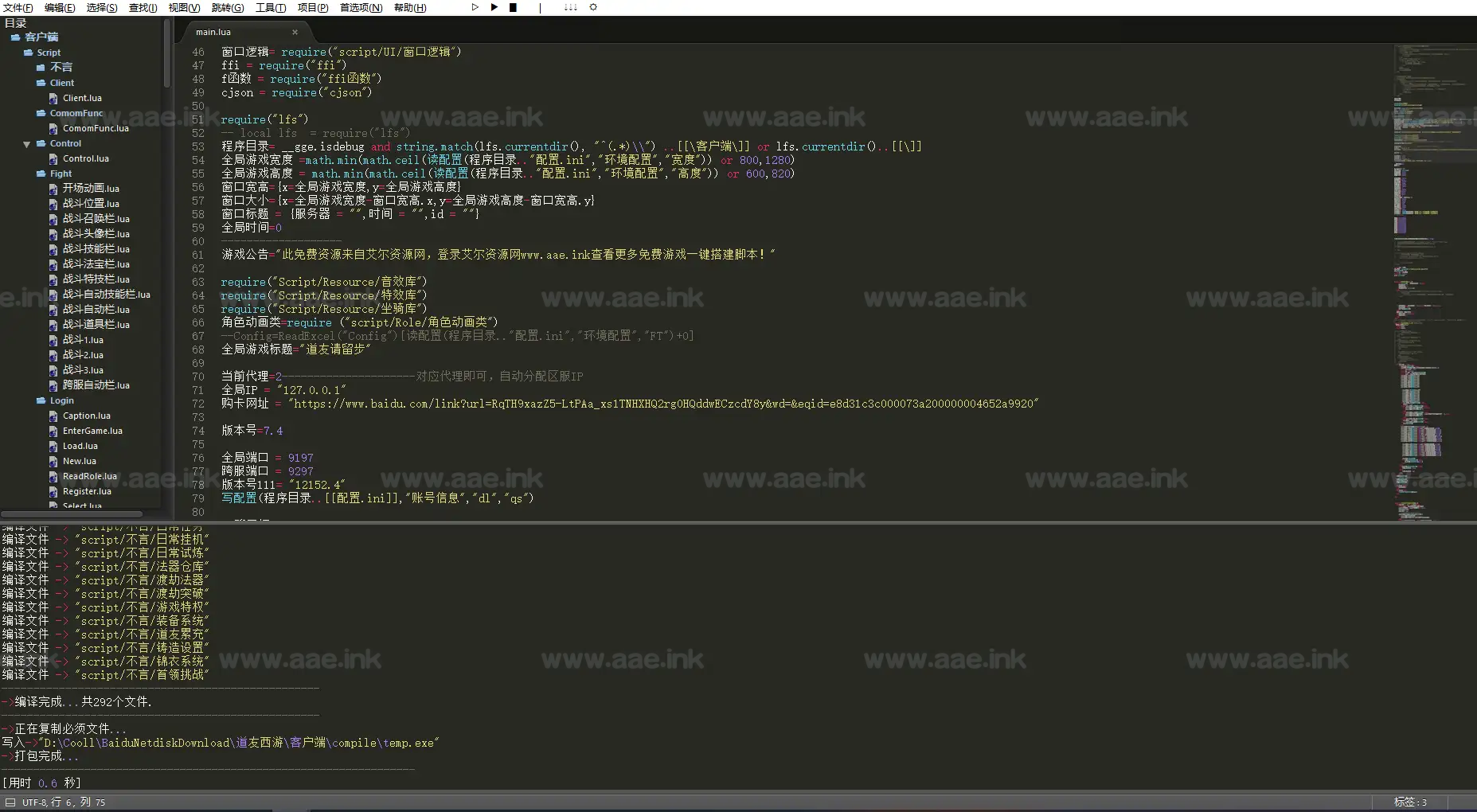Open the 选择(S) menu
This screenshot has height=812, width=1477.
click(102, 8)
